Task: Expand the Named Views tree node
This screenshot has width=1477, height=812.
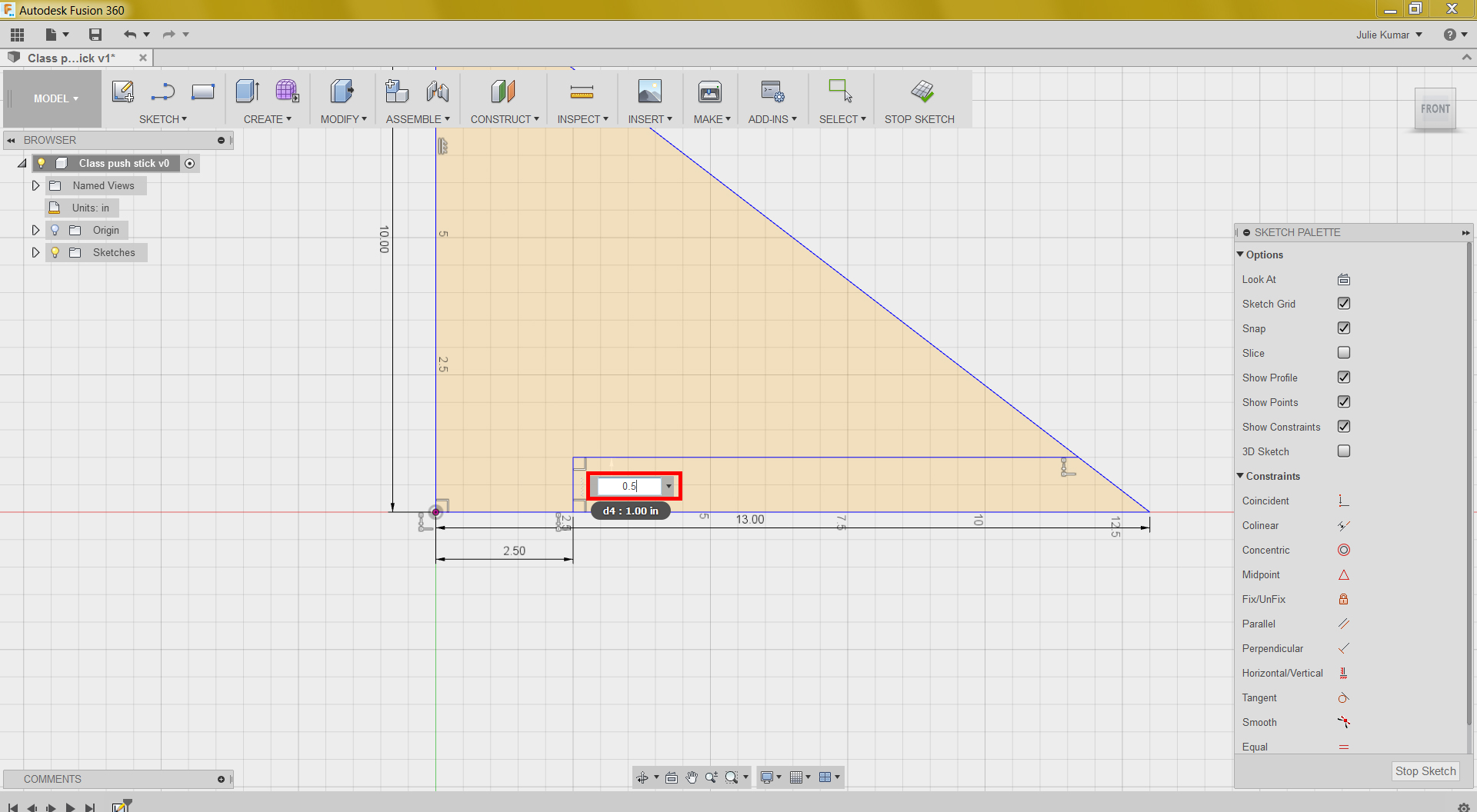Action: click(35, 185)
